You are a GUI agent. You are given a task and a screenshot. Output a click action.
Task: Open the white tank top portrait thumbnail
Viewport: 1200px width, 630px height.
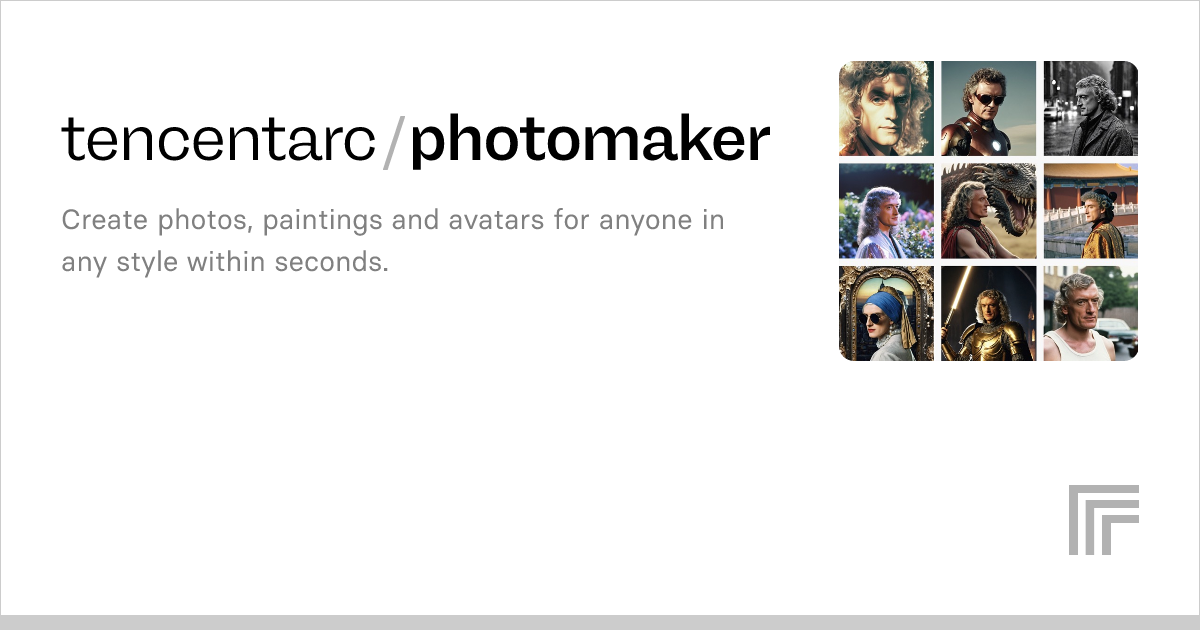tap(1091, 313)
